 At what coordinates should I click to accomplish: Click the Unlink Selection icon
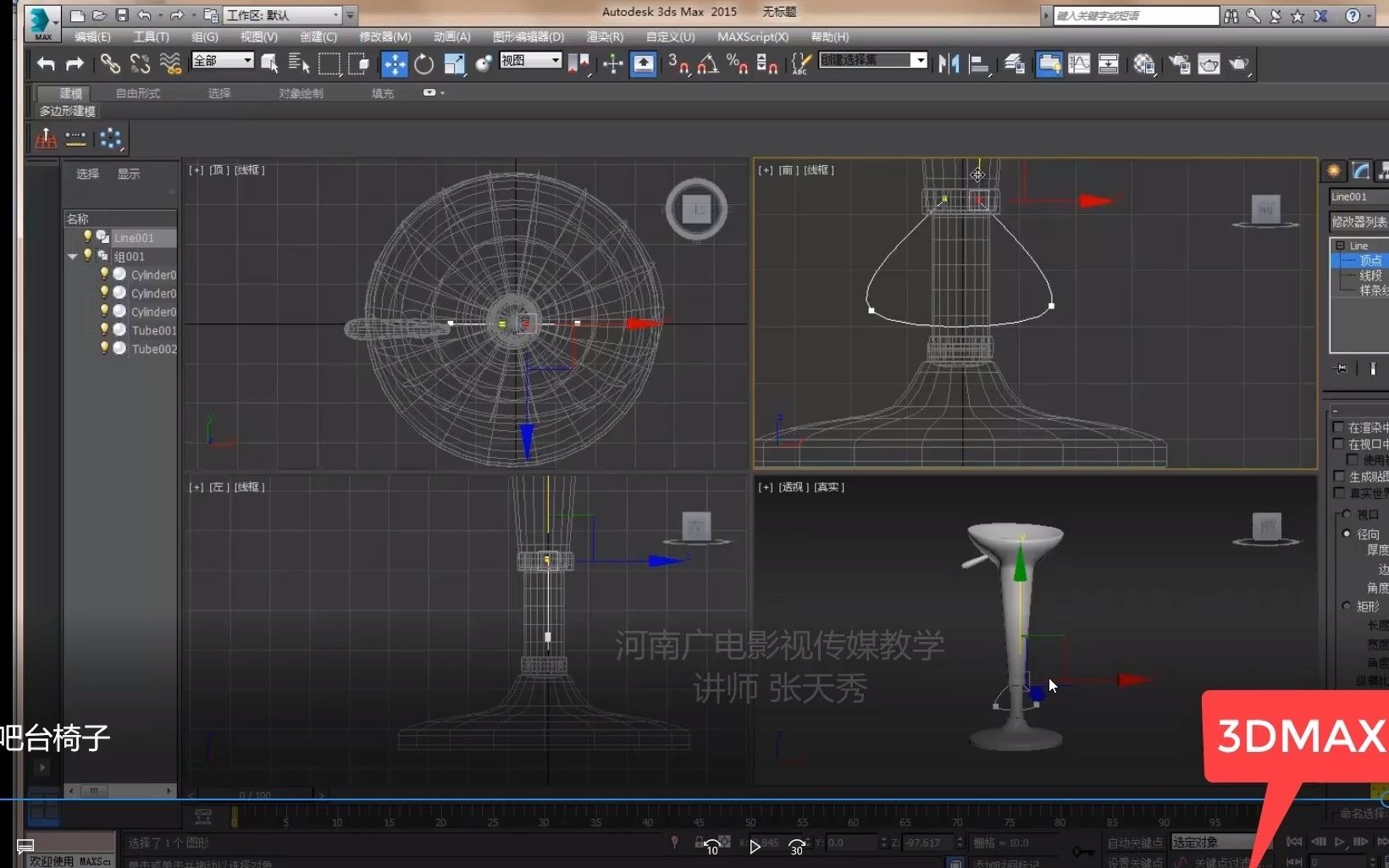140,64
